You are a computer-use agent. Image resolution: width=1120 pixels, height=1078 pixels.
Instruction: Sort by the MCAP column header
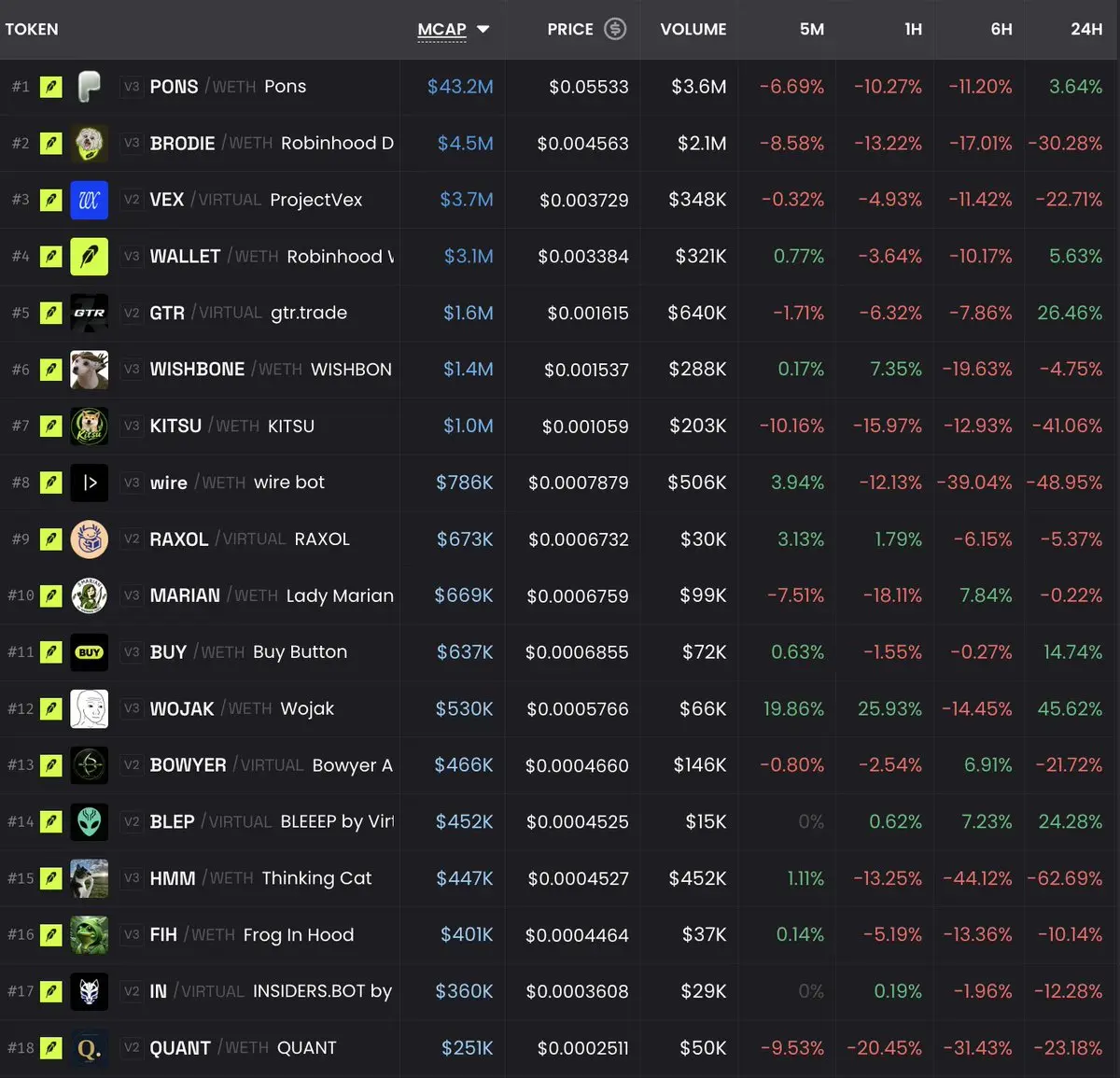442,29
